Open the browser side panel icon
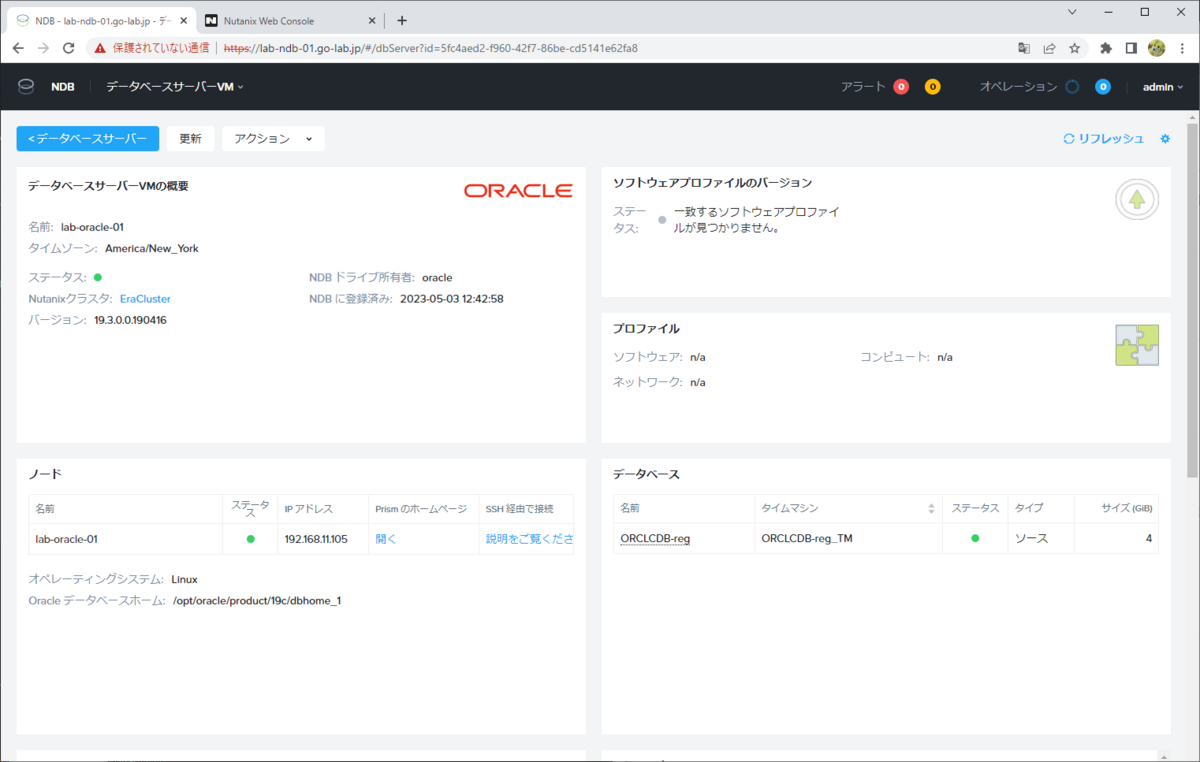The width and height of the screenshot is (1200, 762). (x=1131, y=47)
